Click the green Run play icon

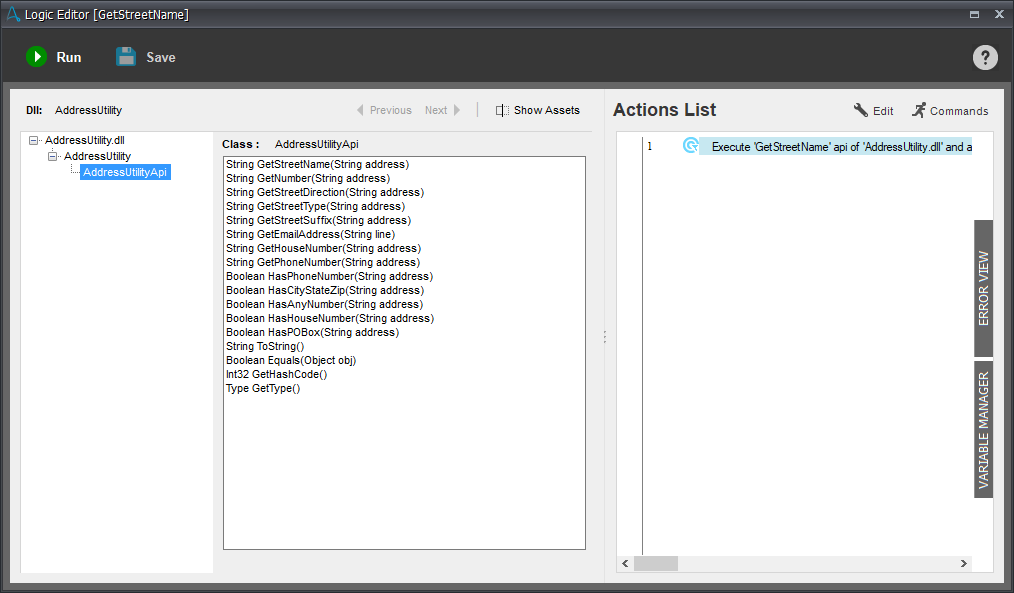pos(37,57)
